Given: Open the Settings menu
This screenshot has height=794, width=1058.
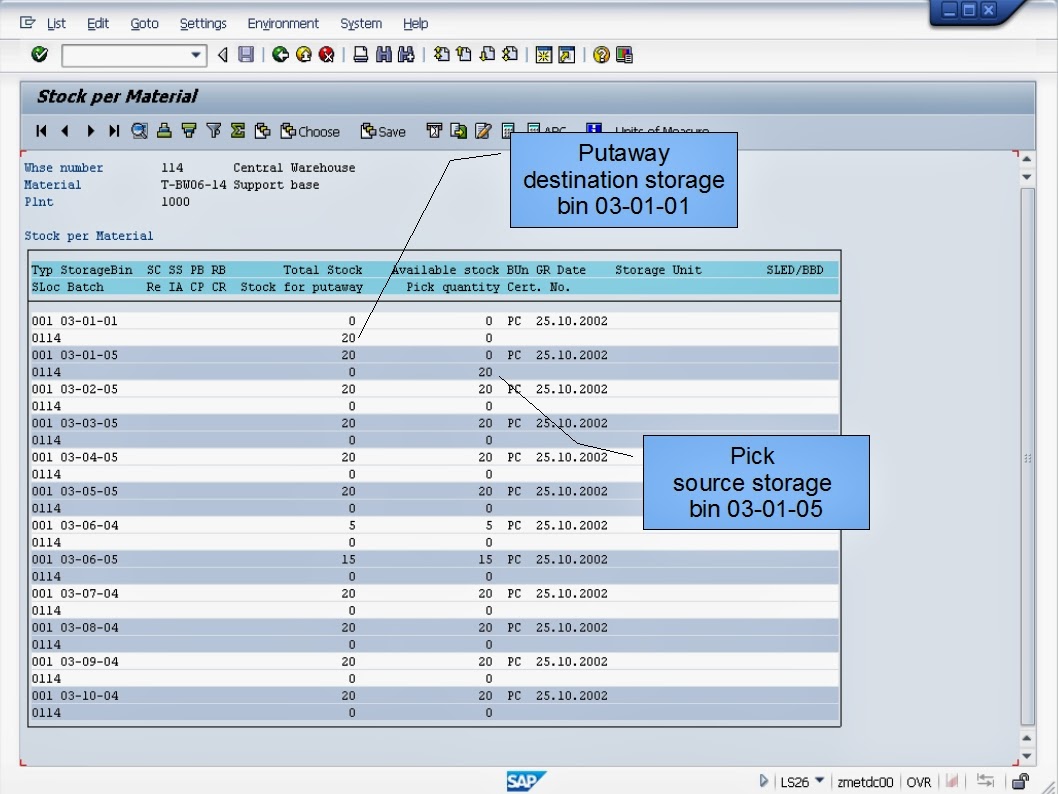Looking at the screenshot, I should click(203, 23).
